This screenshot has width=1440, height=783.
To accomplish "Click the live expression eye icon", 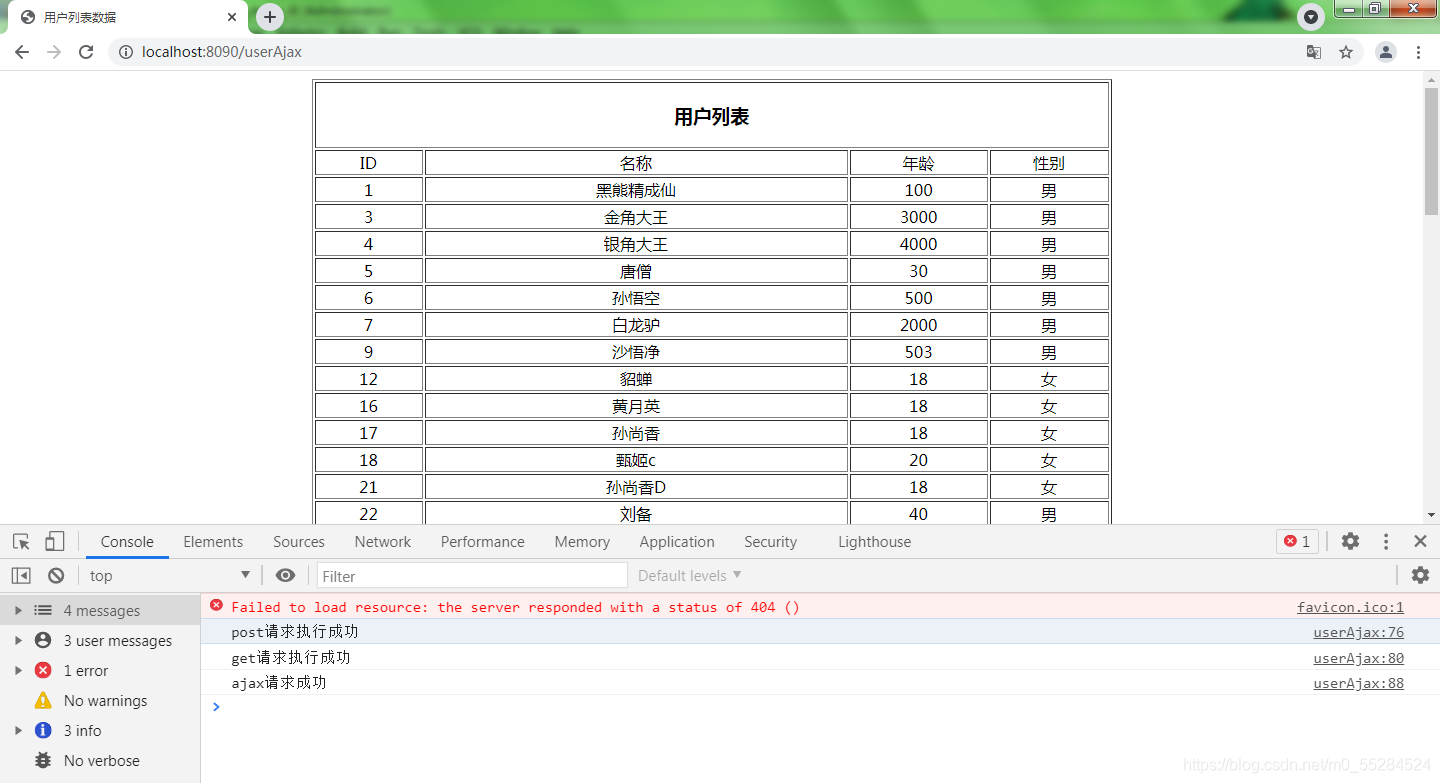I will point(285,575).
